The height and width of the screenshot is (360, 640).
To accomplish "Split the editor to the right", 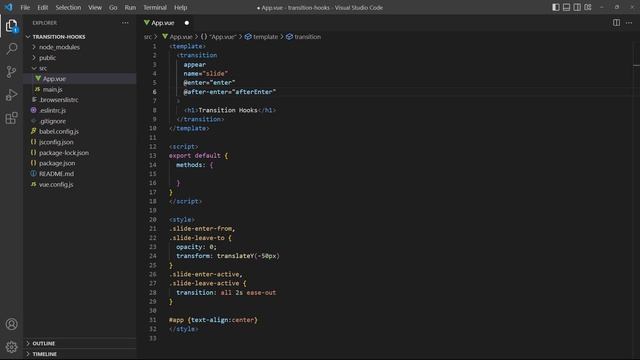I will (616, 23).
